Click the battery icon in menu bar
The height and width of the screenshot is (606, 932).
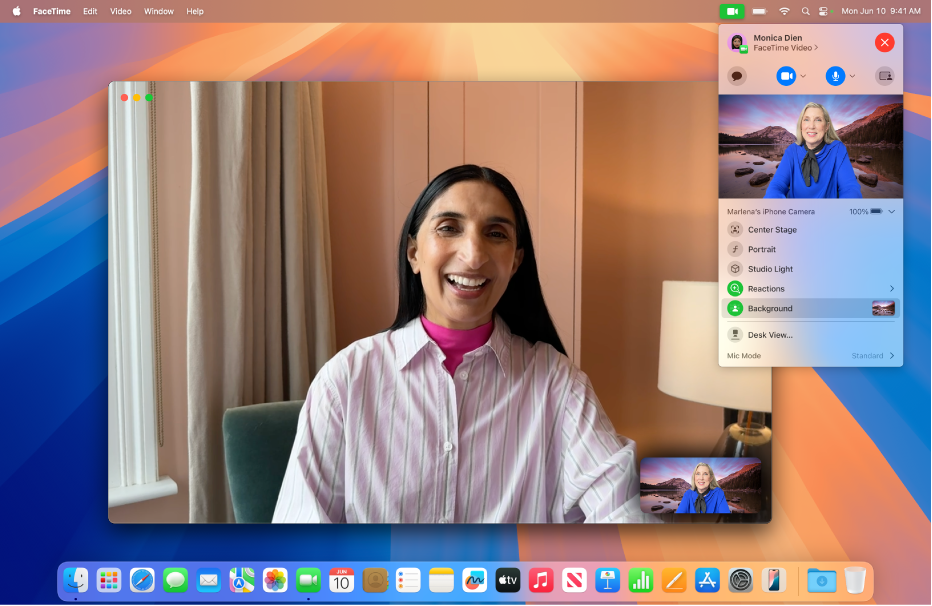(760, 11)
